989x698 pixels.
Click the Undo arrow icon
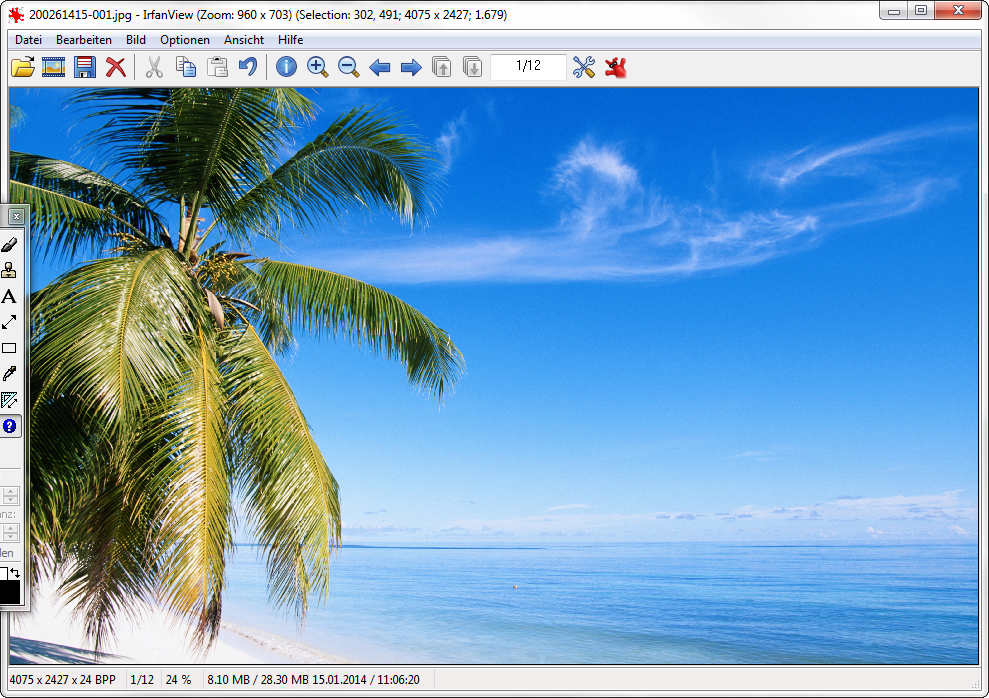point(247,67)
